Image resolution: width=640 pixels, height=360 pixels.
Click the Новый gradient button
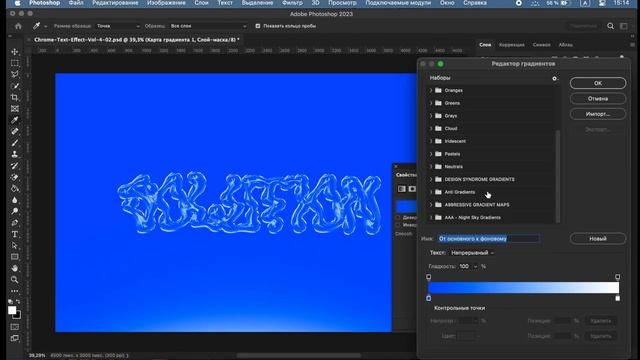598,238
